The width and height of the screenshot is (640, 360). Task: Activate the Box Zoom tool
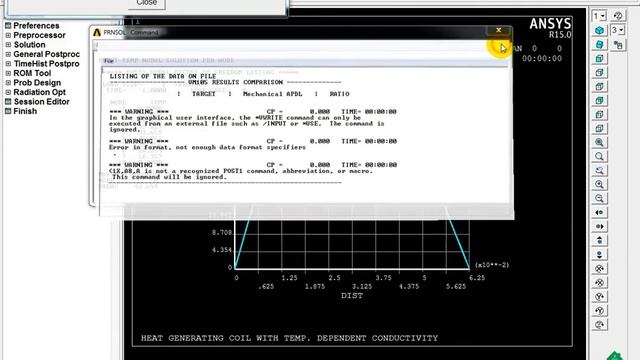tap(599, 156)
